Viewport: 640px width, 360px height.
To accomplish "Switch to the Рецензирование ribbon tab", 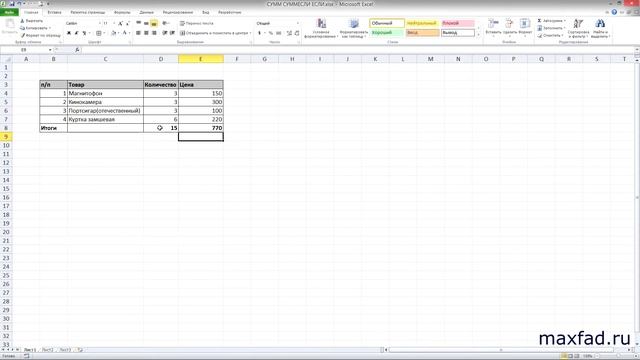I will [178, 12].
